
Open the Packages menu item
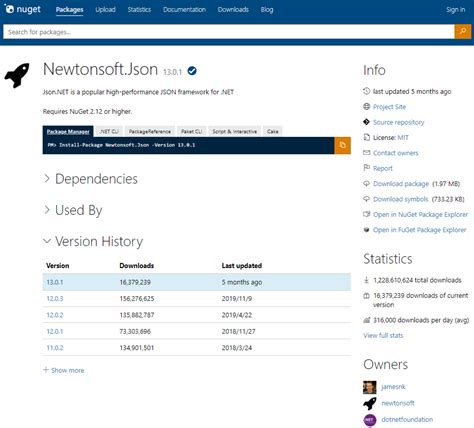coord(69,9)
